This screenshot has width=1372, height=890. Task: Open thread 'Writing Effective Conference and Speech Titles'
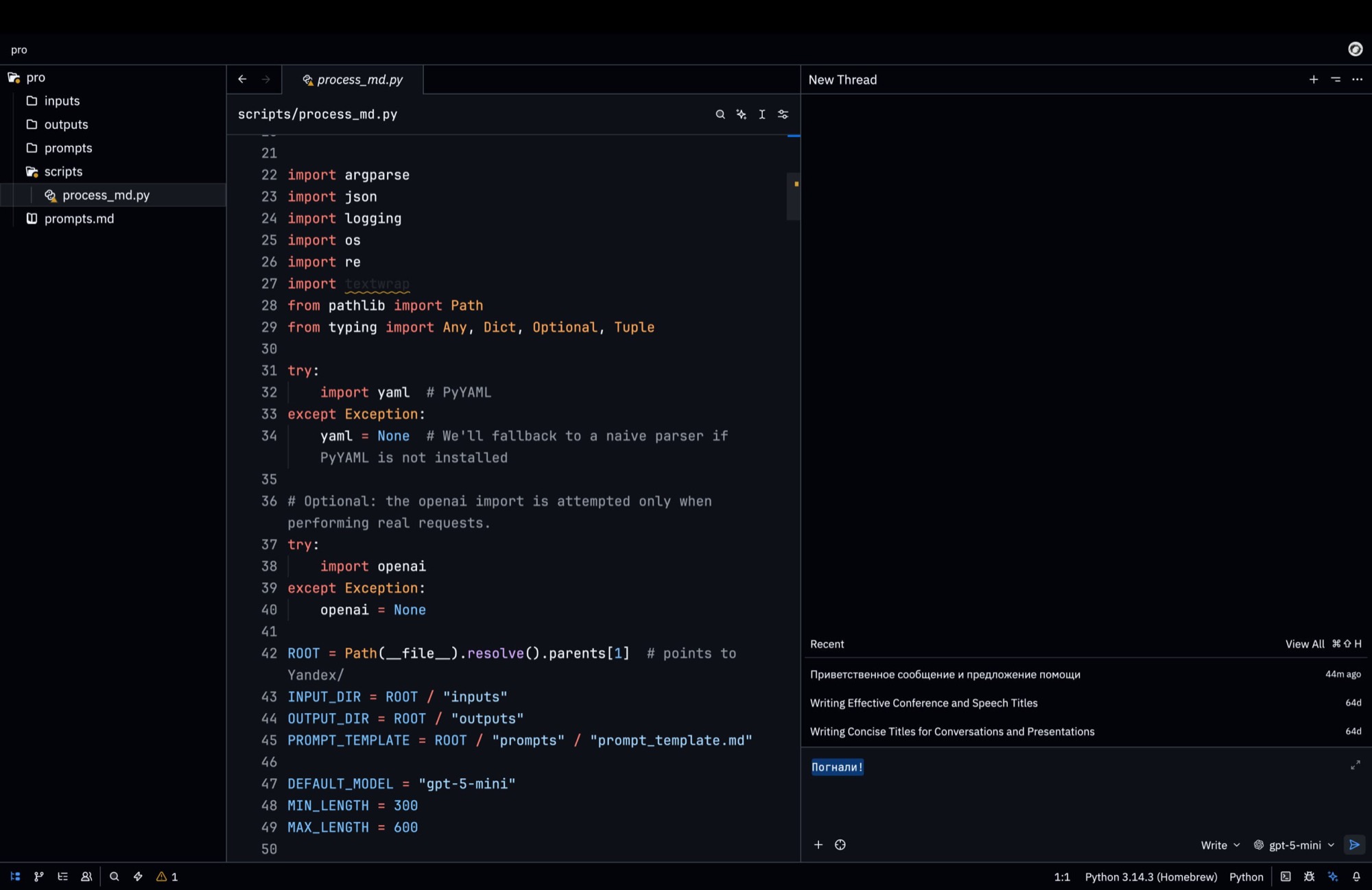point(1085,703)
